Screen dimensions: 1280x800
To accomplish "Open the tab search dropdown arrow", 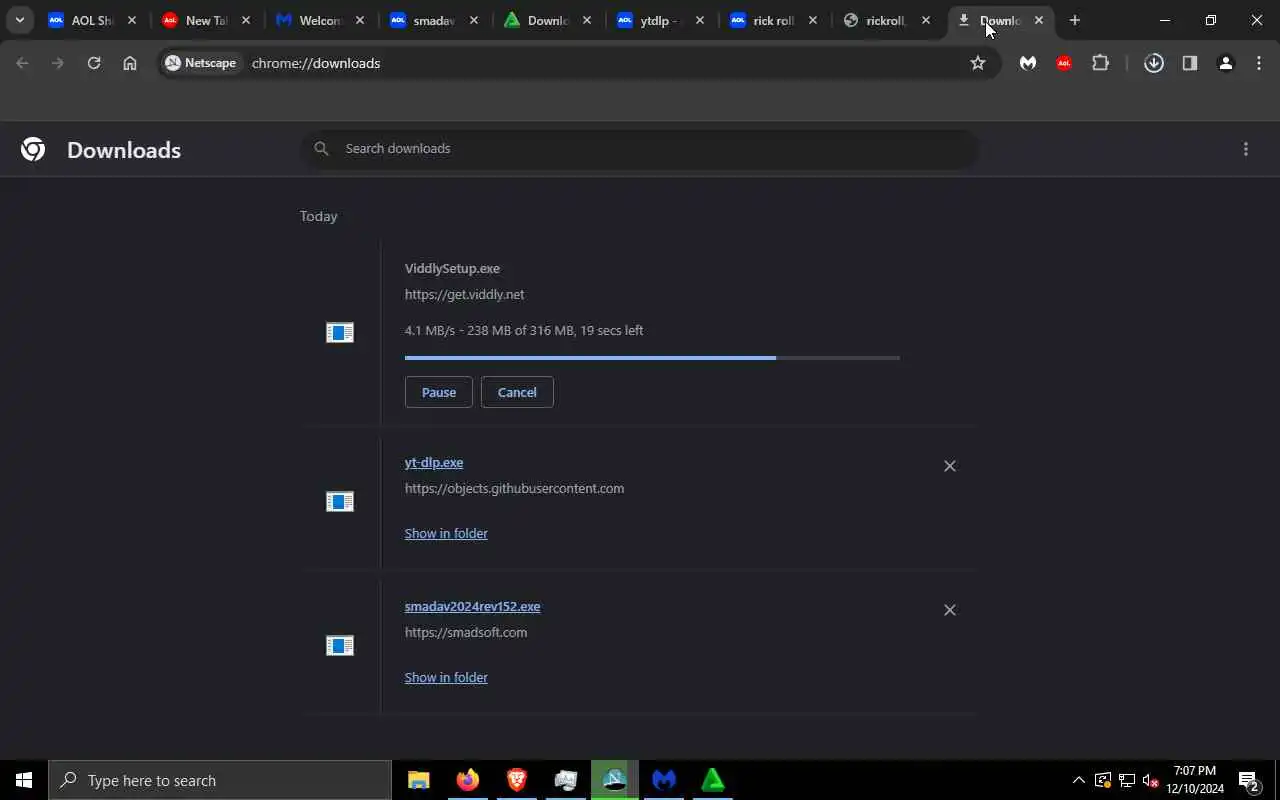I will [20, 20].
